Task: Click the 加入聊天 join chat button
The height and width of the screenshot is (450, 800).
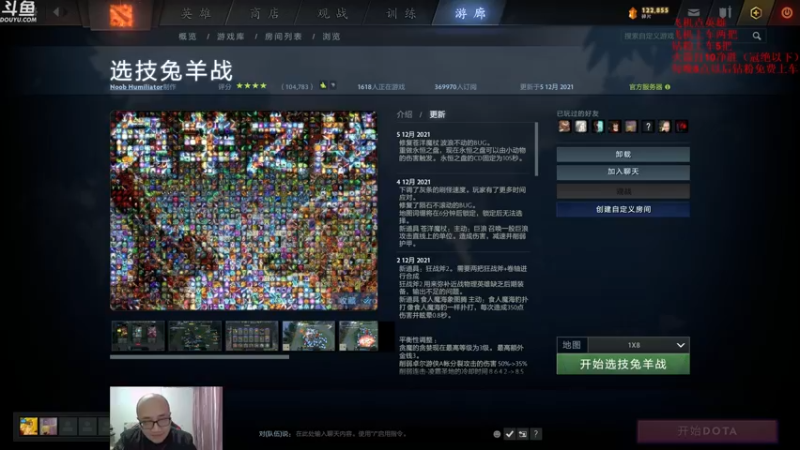Action: tap(623, 172)
